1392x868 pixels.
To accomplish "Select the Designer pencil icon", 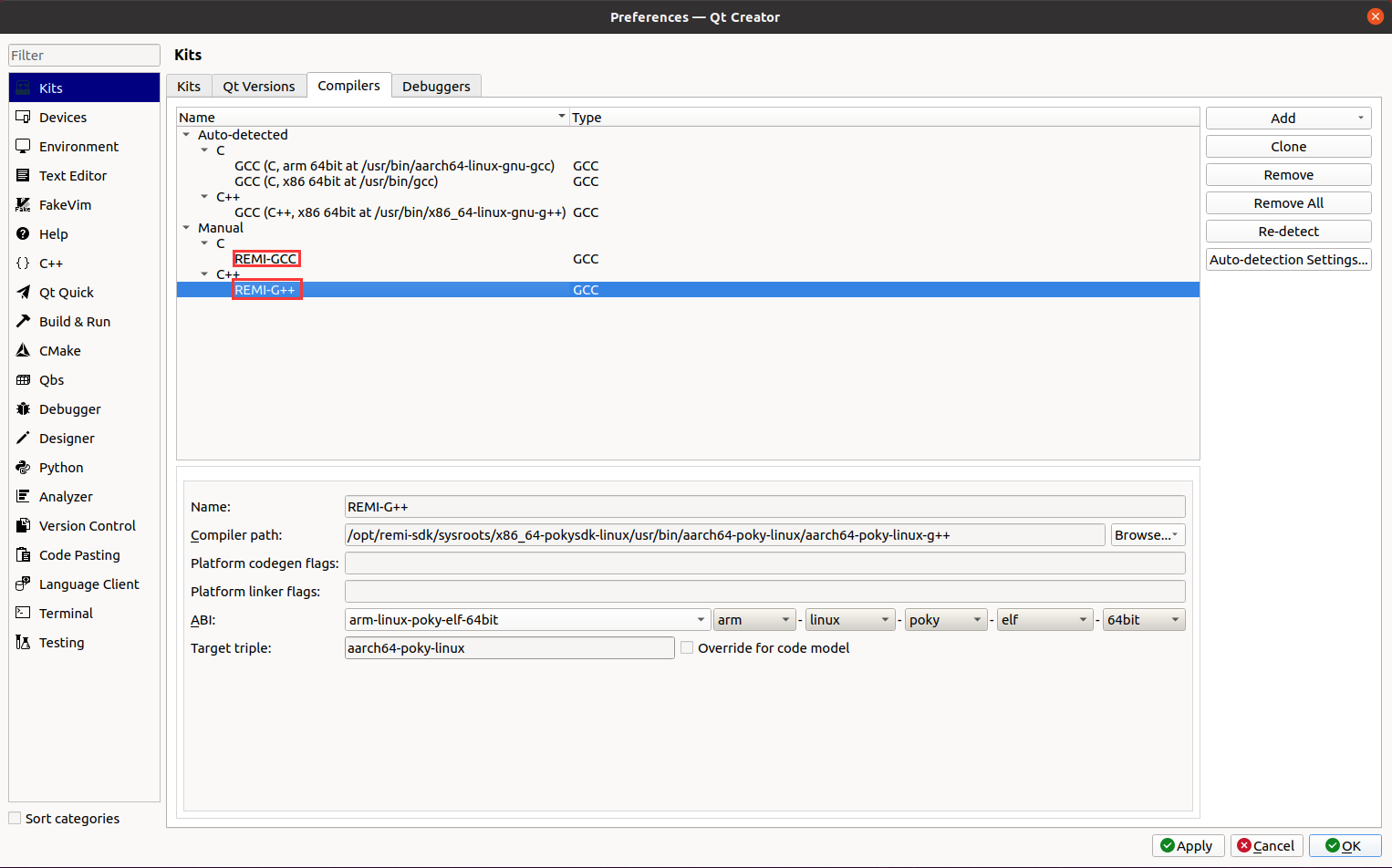I will click(24, 439).
